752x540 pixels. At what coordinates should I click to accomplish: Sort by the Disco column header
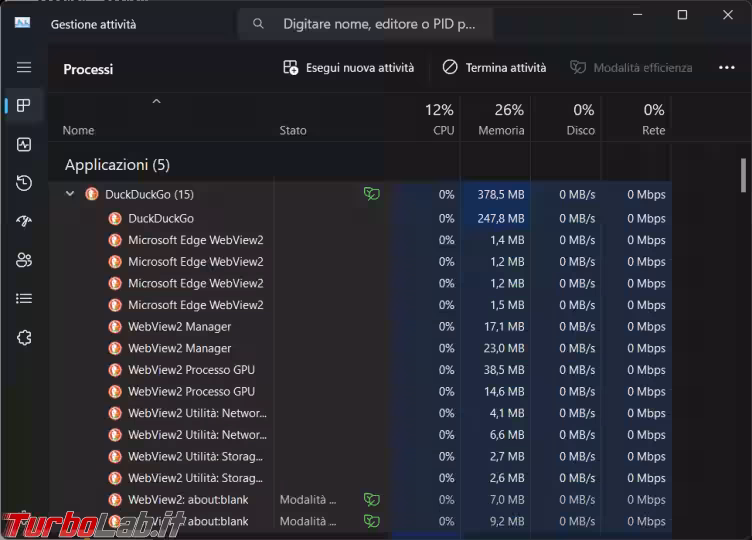coord(566,120)
